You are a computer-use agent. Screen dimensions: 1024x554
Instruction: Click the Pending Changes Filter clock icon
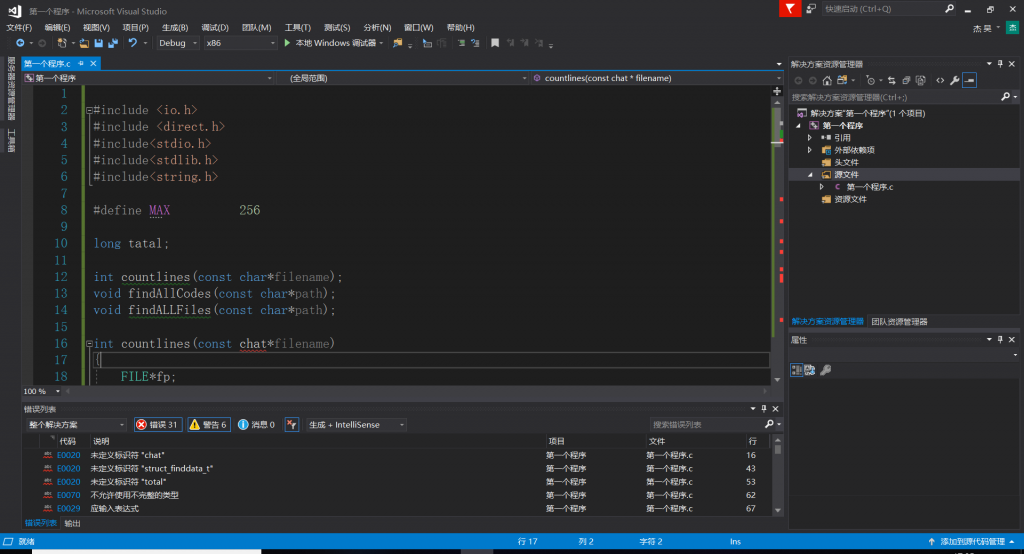click(870, 80)
